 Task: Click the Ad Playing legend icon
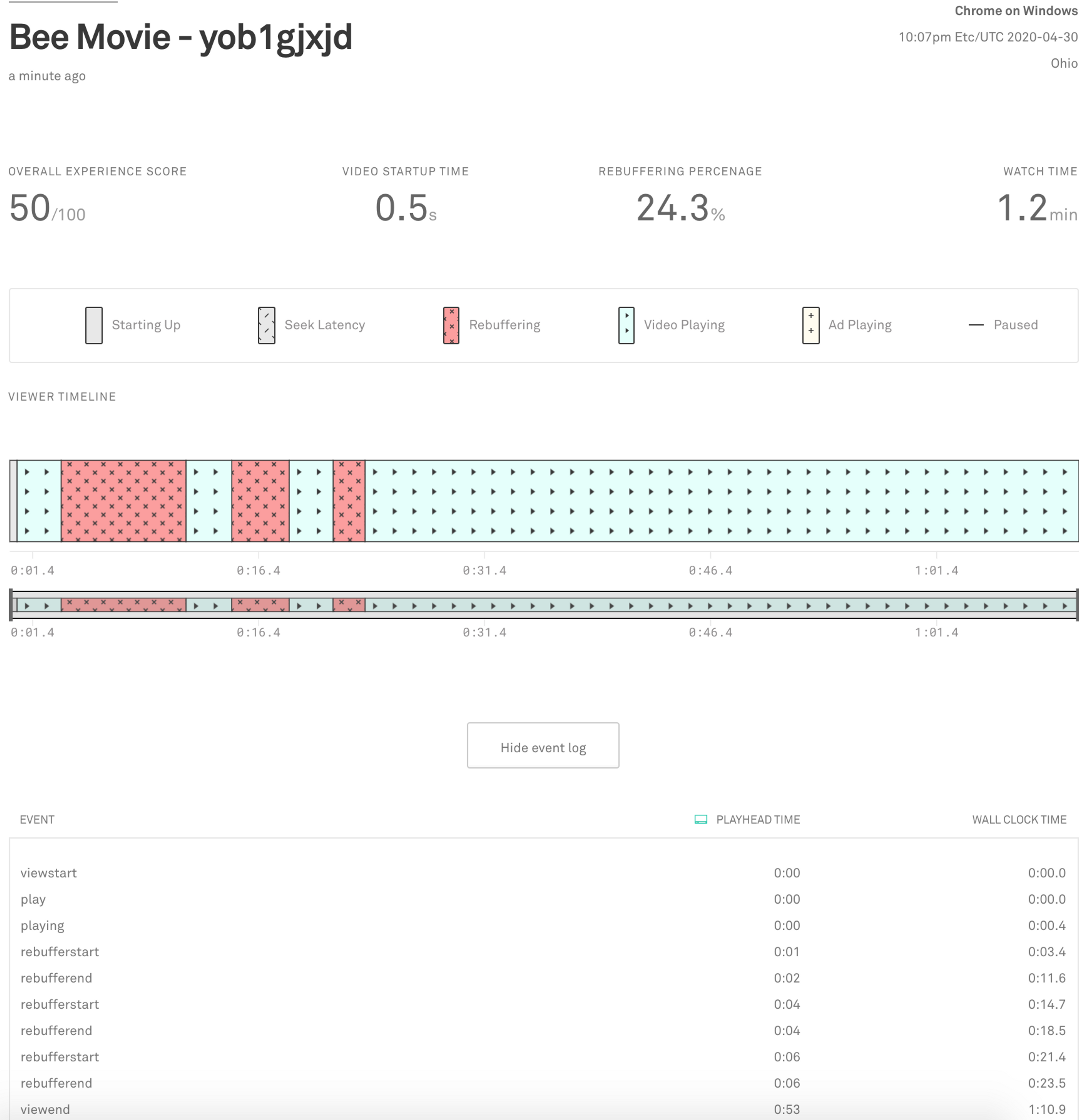pos(810,325)
